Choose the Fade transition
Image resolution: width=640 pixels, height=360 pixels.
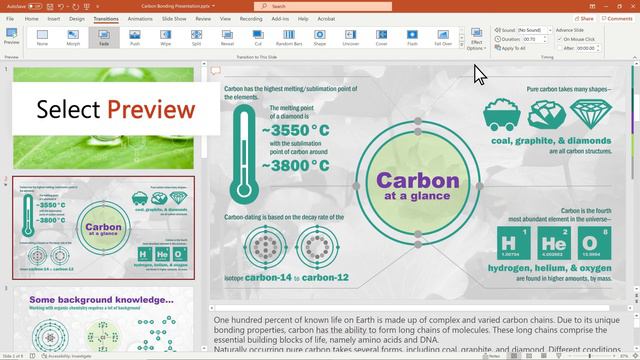[x=104, y=38]
